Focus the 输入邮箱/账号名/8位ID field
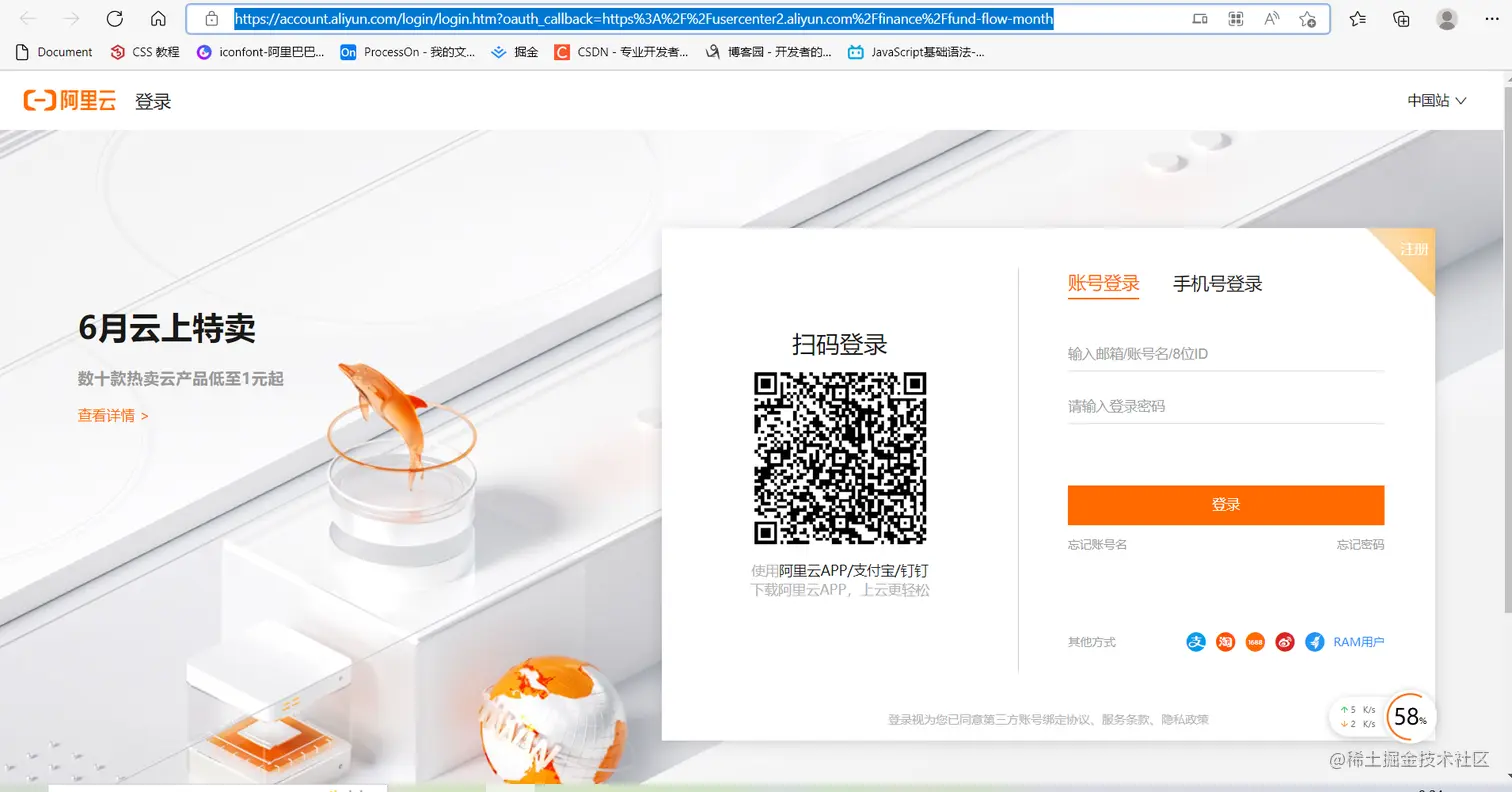This screenshot has height=792, width=1512. [x=1225, y=354]
